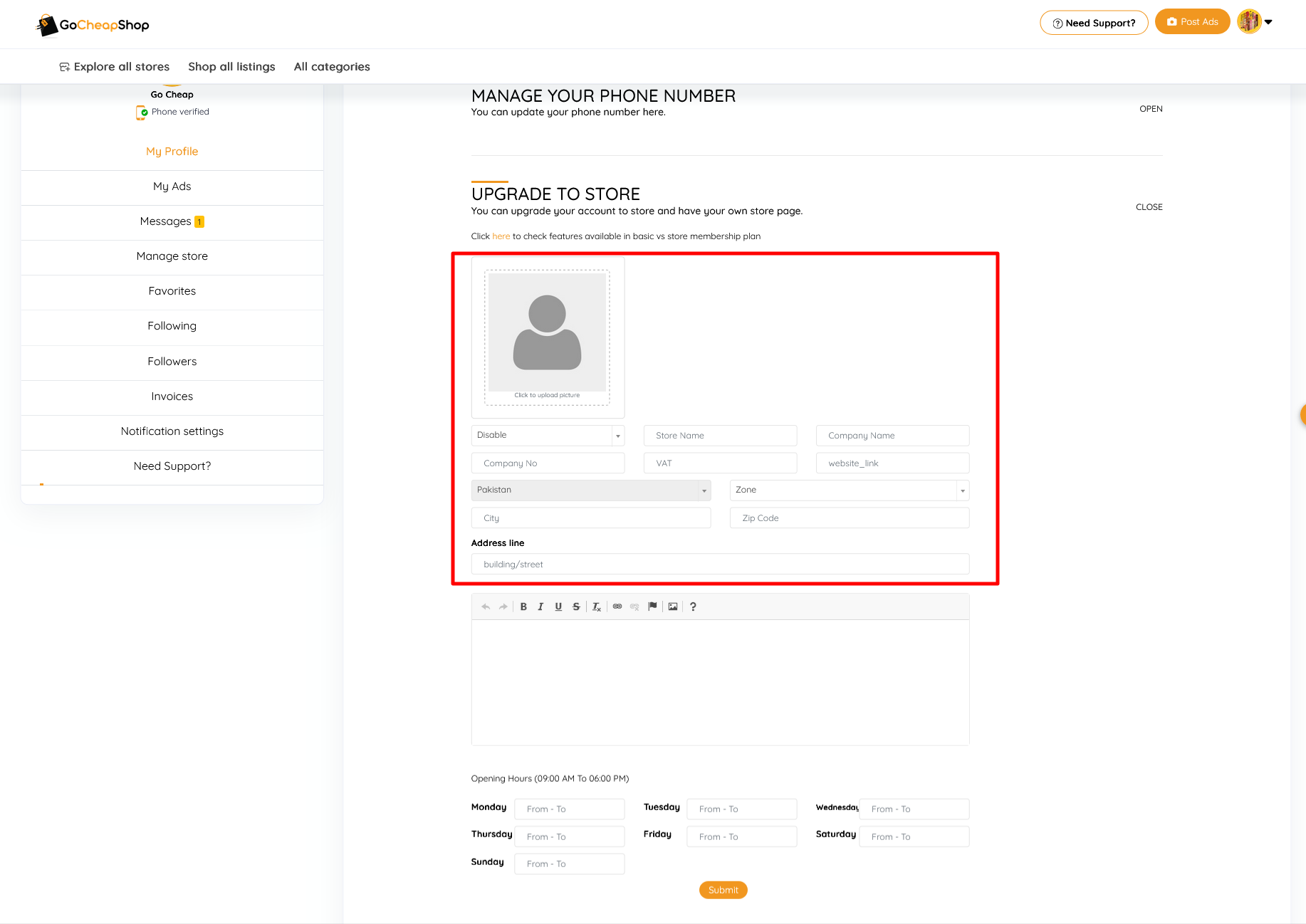Viewport: 1306px width, 924px height.
Task: Insert an image in the description editor
Action: [x=672, y=607]
